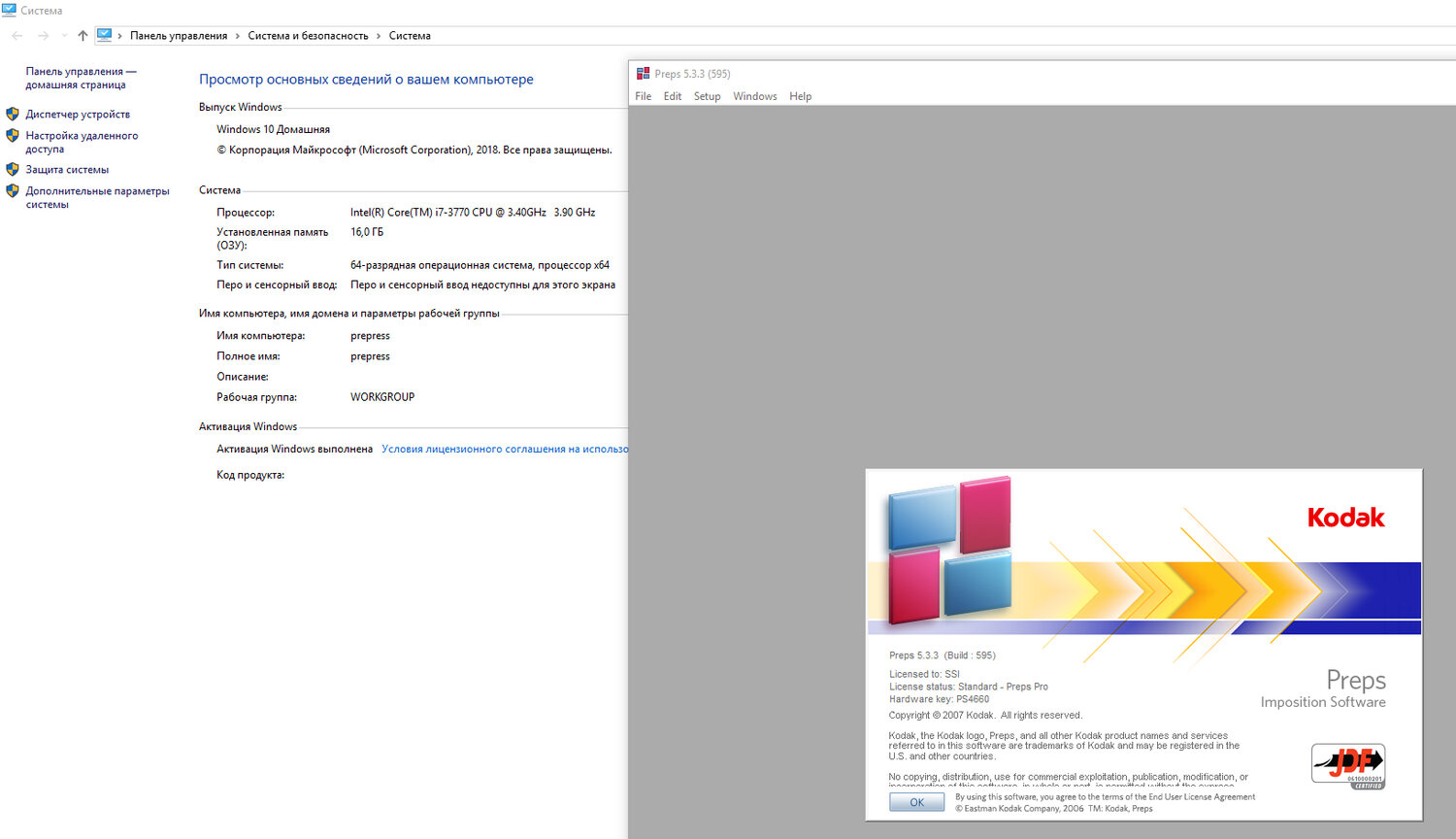This screenshot has width=1456, height=839.
Task: Click the Kodak logo in about dialog
Action: point(1345,518)
